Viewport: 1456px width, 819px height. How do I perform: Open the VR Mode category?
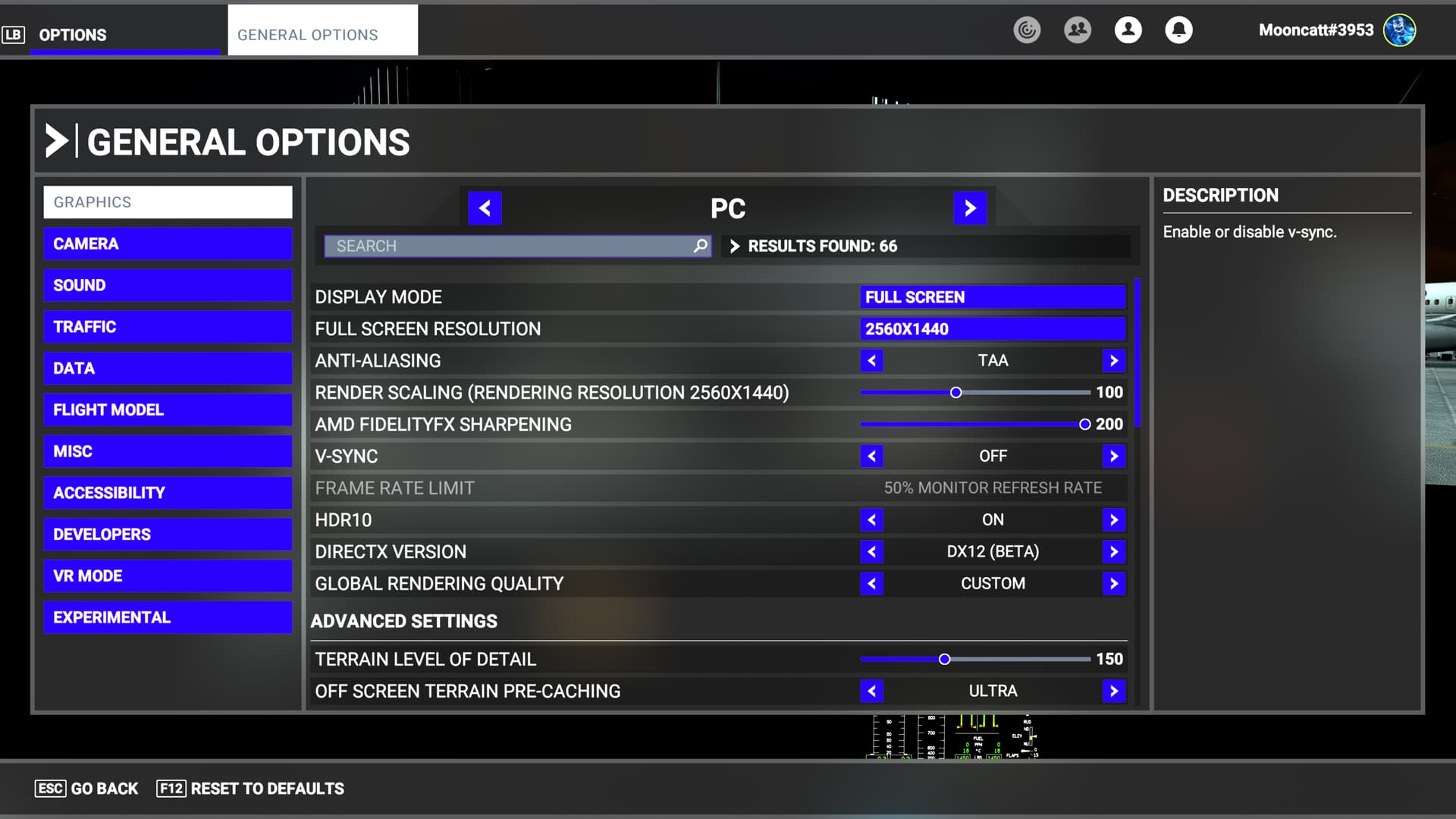168,576
